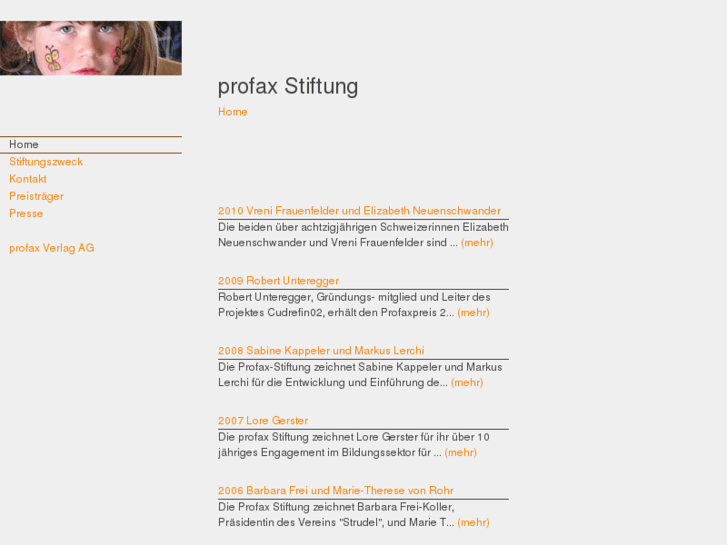Screen dimensions: 727x545
Task: Click mehr link for the 2008 entry
Action: (467, 382)
